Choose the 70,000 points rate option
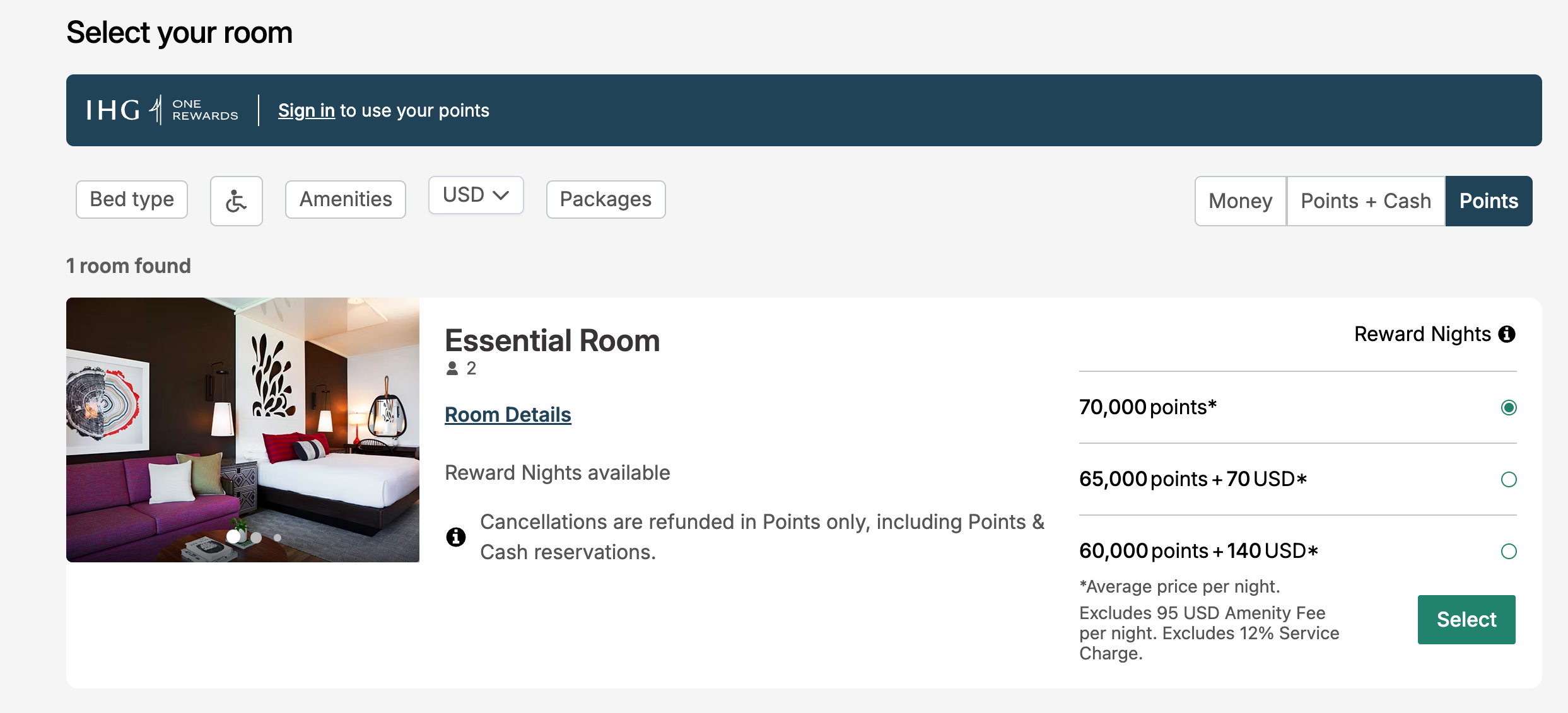1568x713 pixels. click(1509, 408)
